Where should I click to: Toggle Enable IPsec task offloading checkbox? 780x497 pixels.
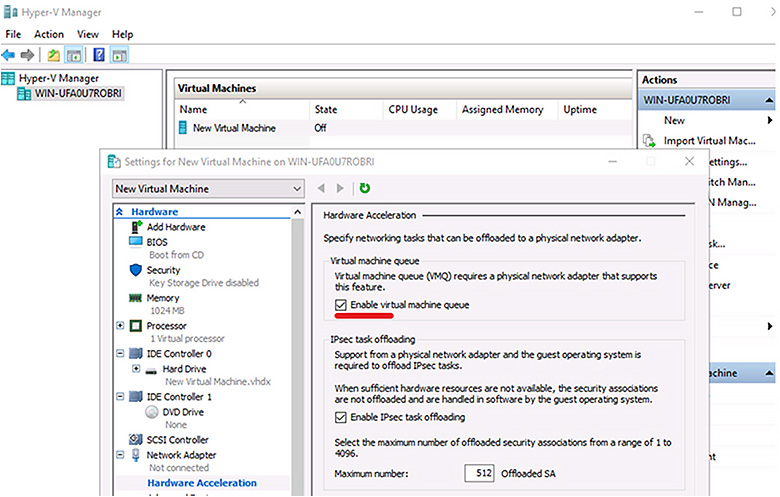341,417
